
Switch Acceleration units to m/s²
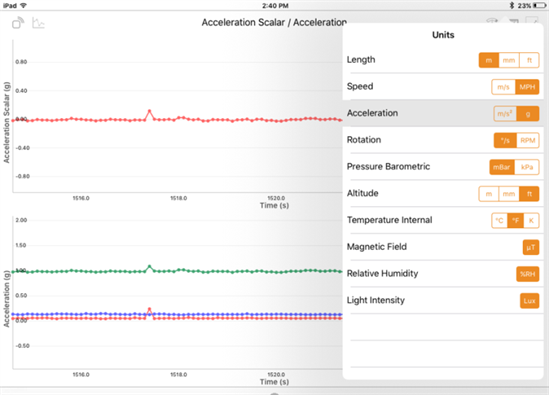click(505, 114)
